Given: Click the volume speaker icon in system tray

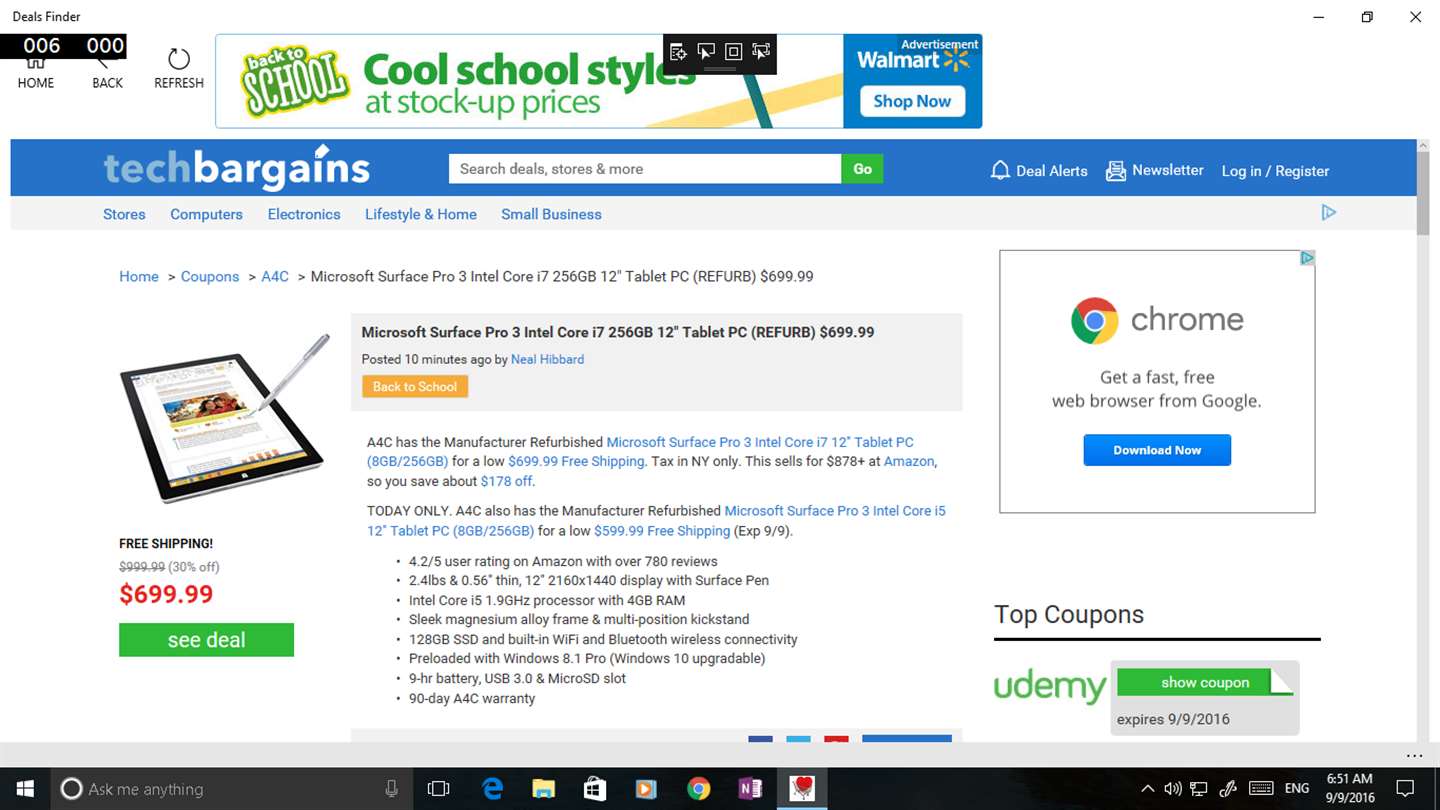Looking at the screenshot, I should [x=1173, y=789].
